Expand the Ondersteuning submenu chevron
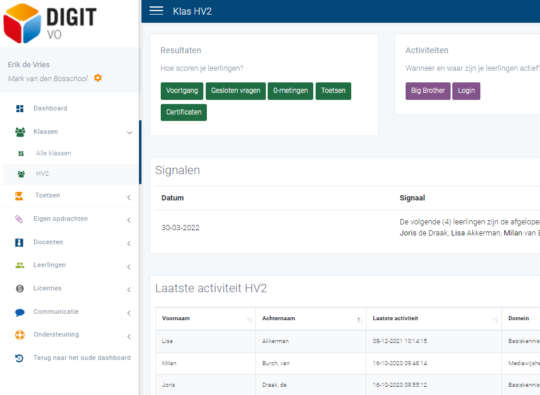The height and width of the screenshot is (395, 540). pyautogui.click(x=129, y=336)
